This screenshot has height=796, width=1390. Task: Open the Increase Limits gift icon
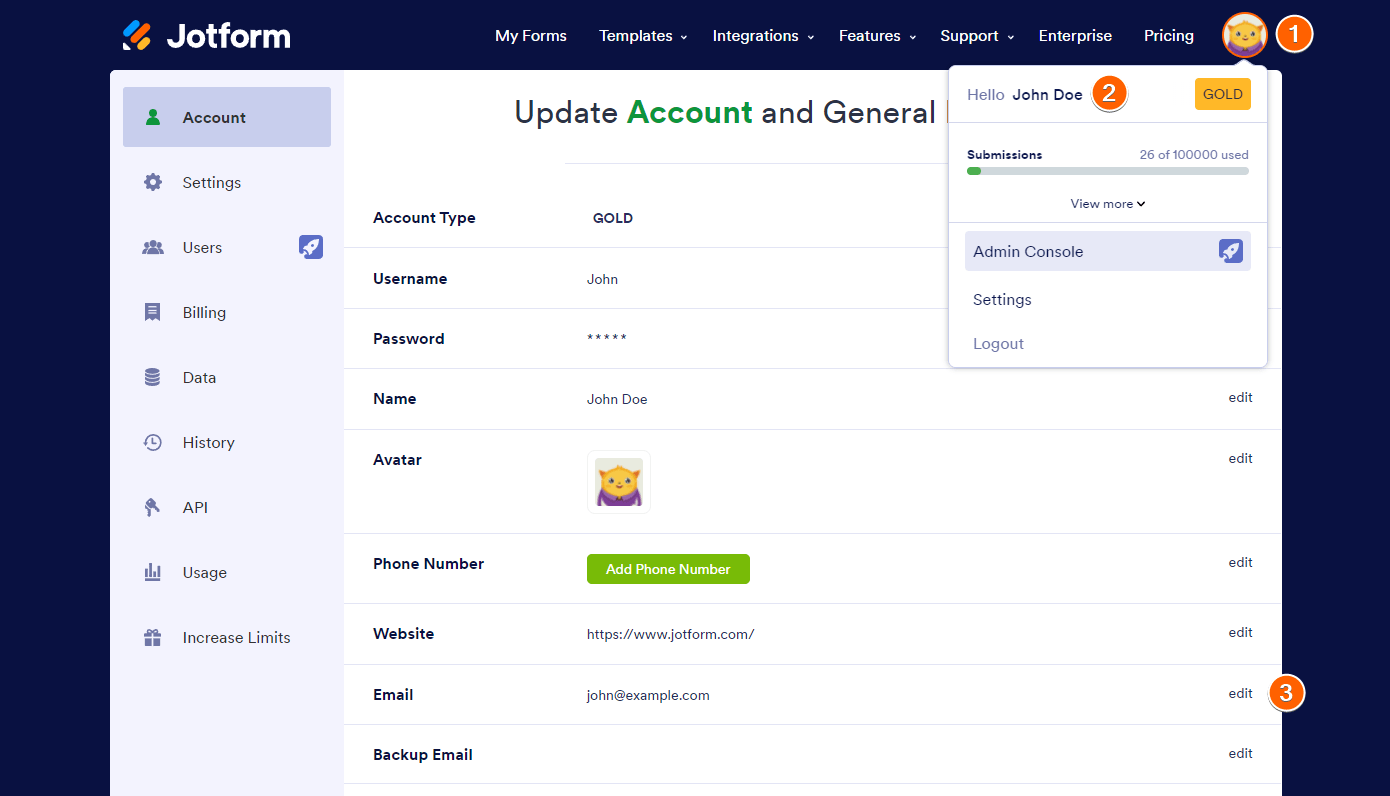(152, 637)
